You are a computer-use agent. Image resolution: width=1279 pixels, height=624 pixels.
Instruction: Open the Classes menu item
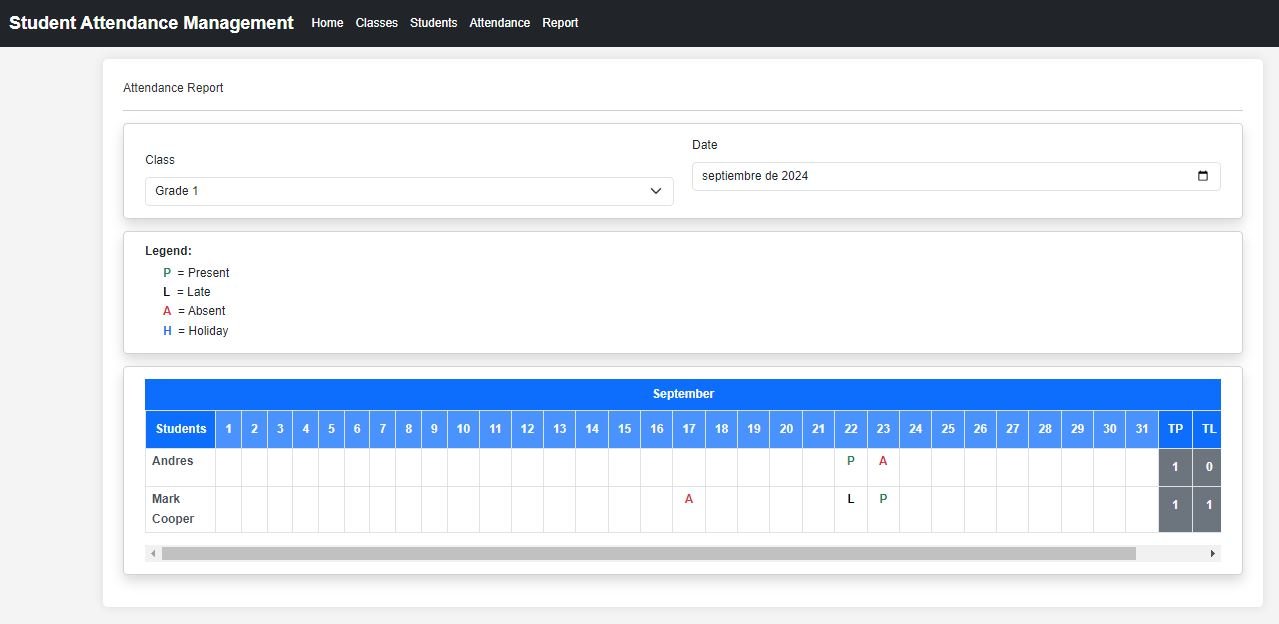[x=376, y=23]
